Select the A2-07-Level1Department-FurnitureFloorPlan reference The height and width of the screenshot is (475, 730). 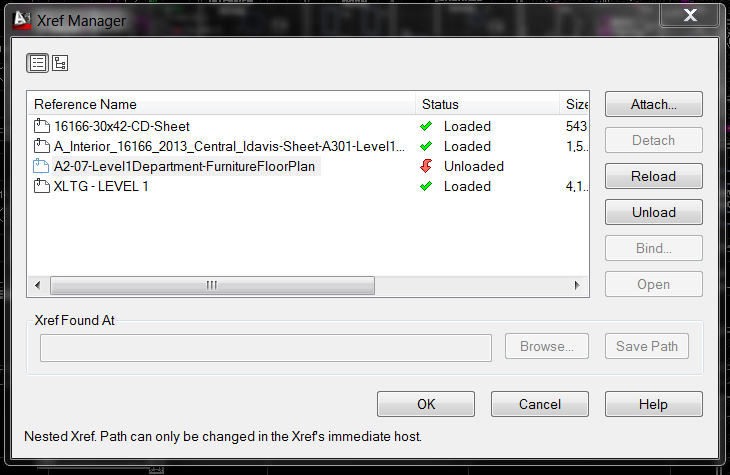coord(184,166)
